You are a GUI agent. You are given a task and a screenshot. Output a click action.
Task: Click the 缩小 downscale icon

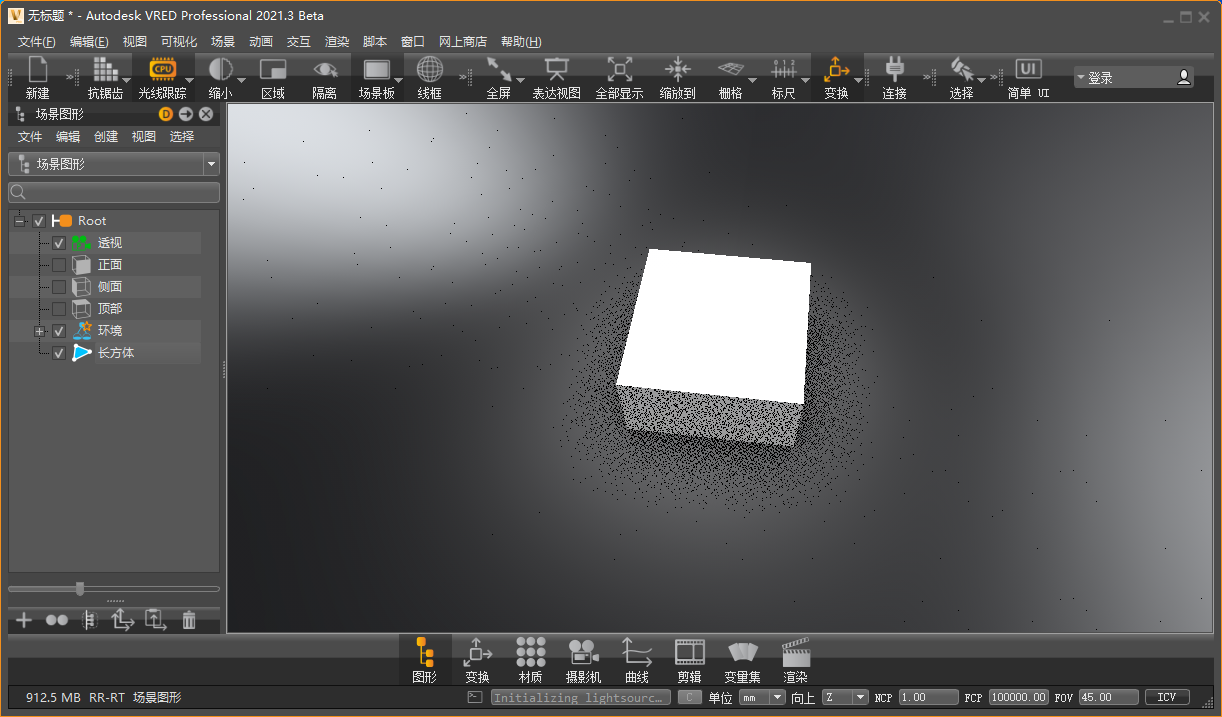[x=220, y=70]
